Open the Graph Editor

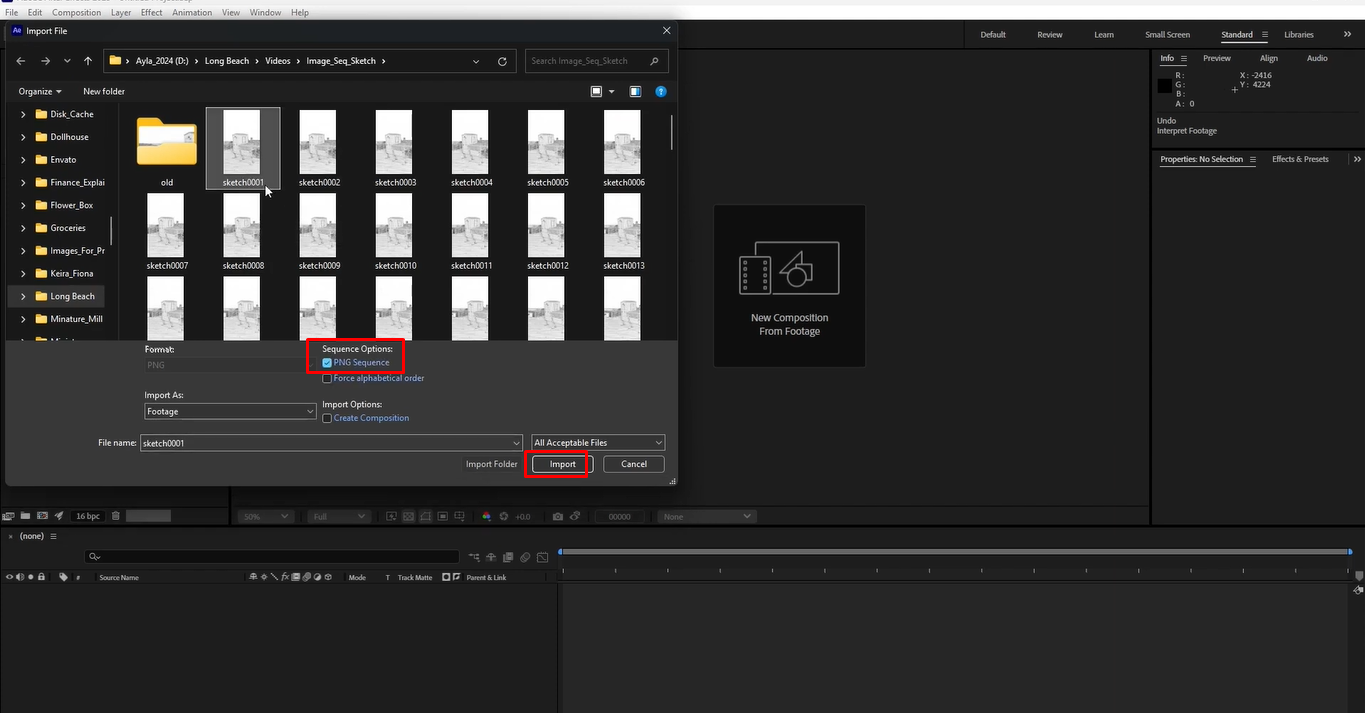[x=542, y=557]
